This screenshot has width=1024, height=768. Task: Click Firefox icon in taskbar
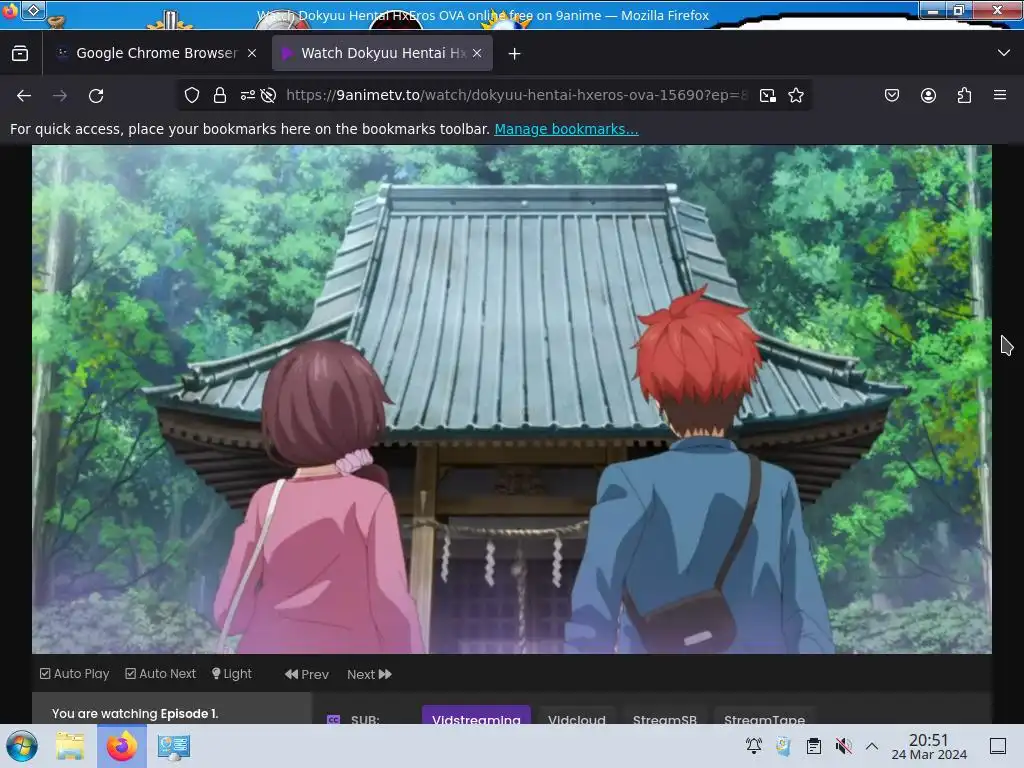(122, 746)
